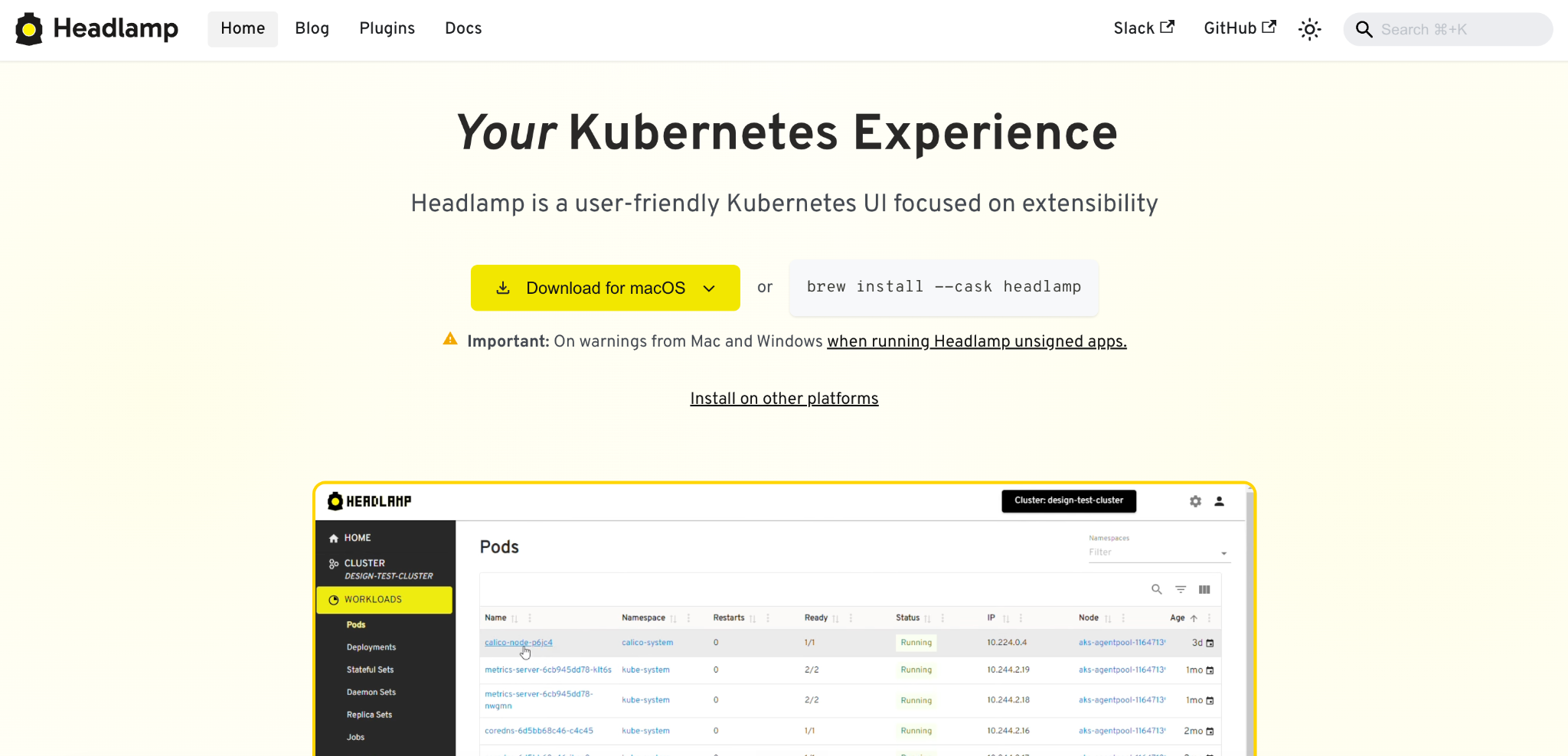Click the user account icon in the preview
This screenshot has width=1568, height=756.
(x=1219, y=501)
